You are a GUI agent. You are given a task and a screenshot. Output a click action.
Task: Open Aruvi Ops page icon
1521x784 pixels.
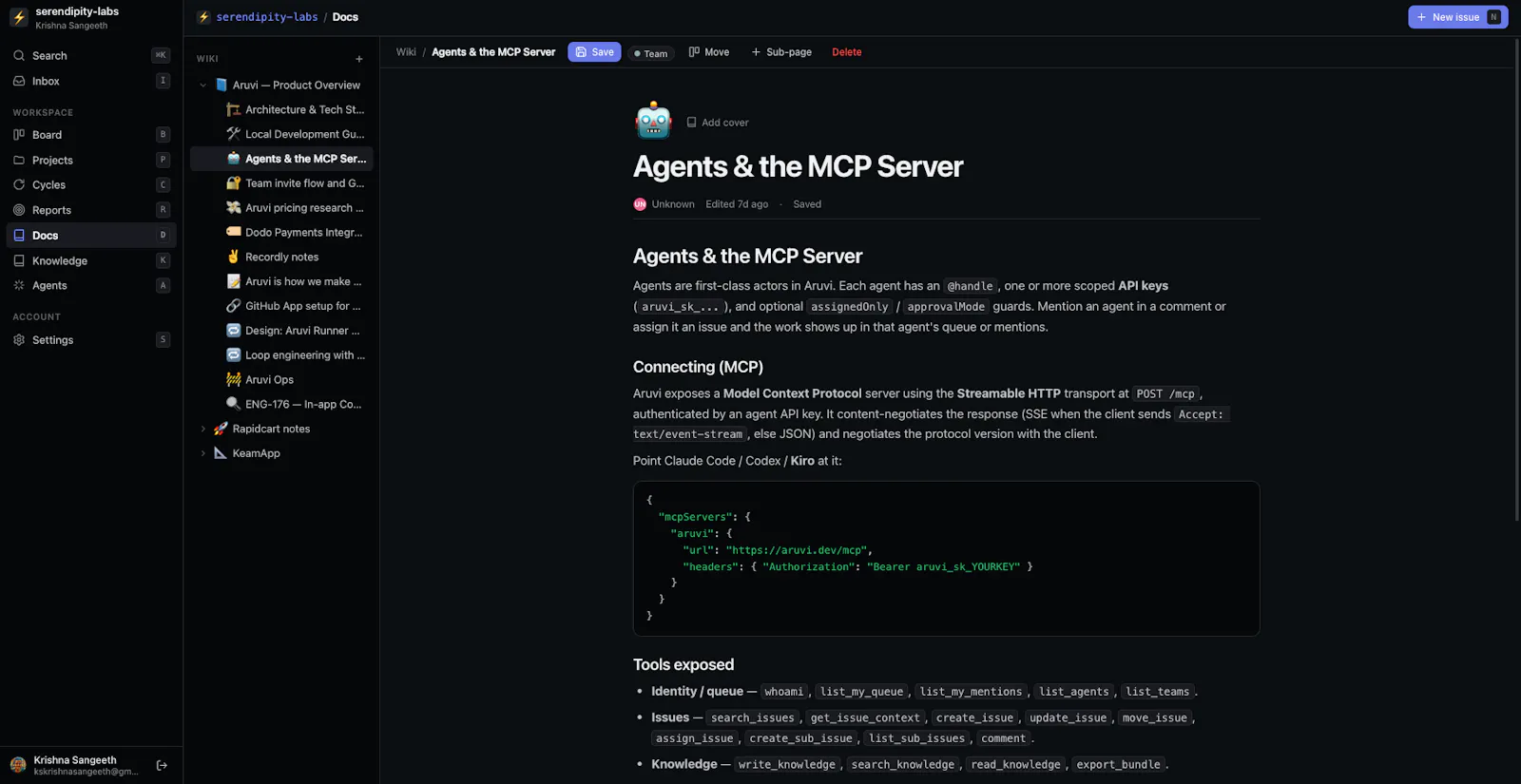point(233,379)
